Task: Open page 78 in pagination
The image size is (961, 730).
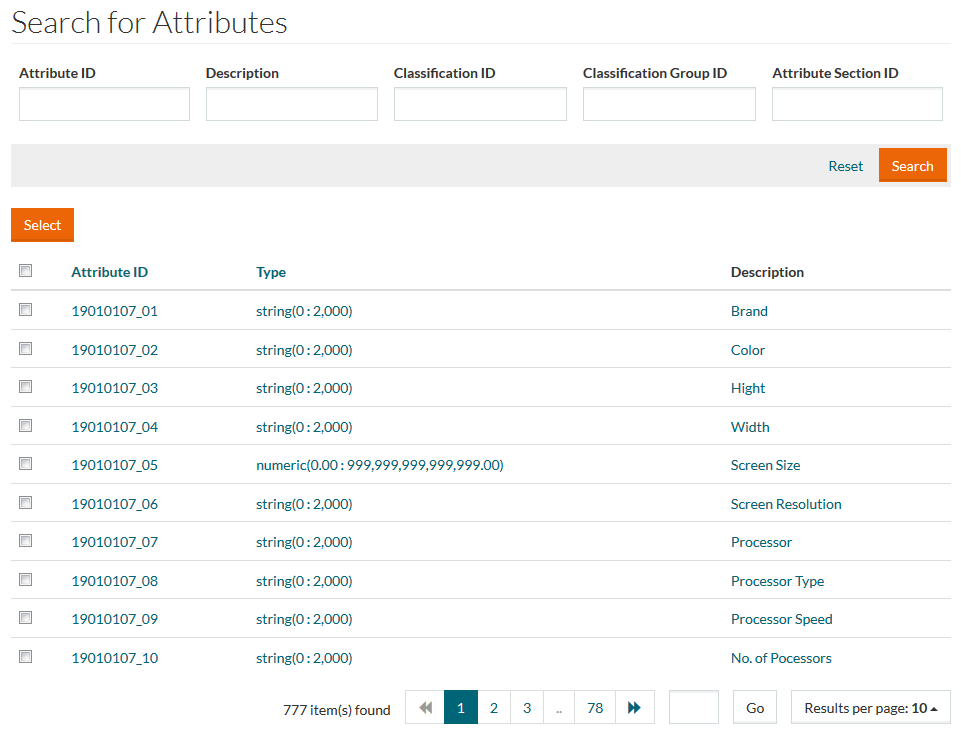Action: pyautogui.click(x=595, y=708)
